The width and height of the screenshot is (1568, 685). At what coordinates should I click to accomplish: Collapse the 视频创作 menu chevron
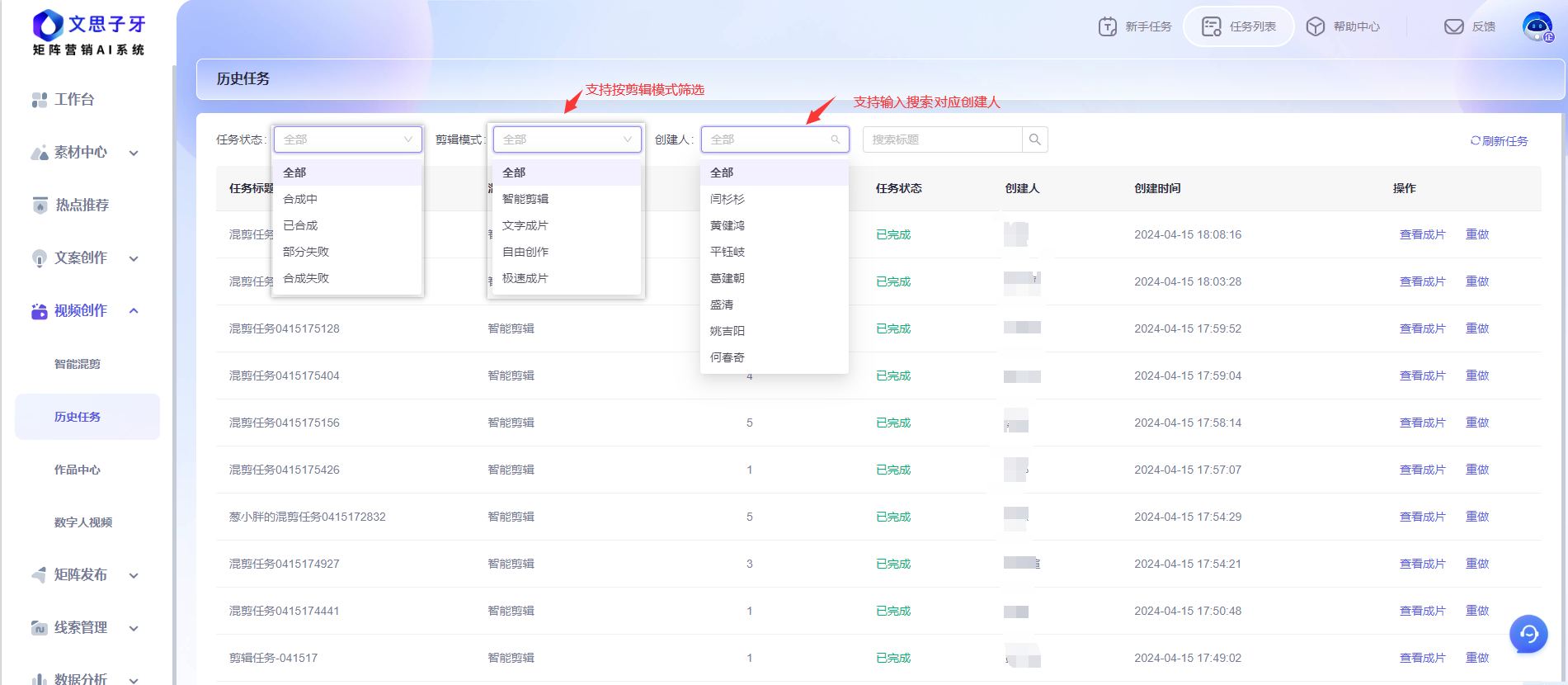[x=134, y=311]
